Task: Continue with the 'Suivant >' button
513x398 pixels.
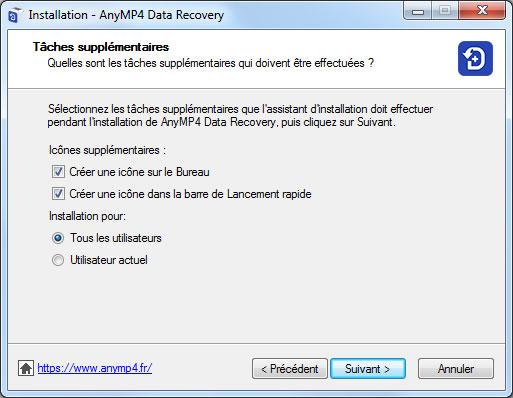Action: [368, 369]
